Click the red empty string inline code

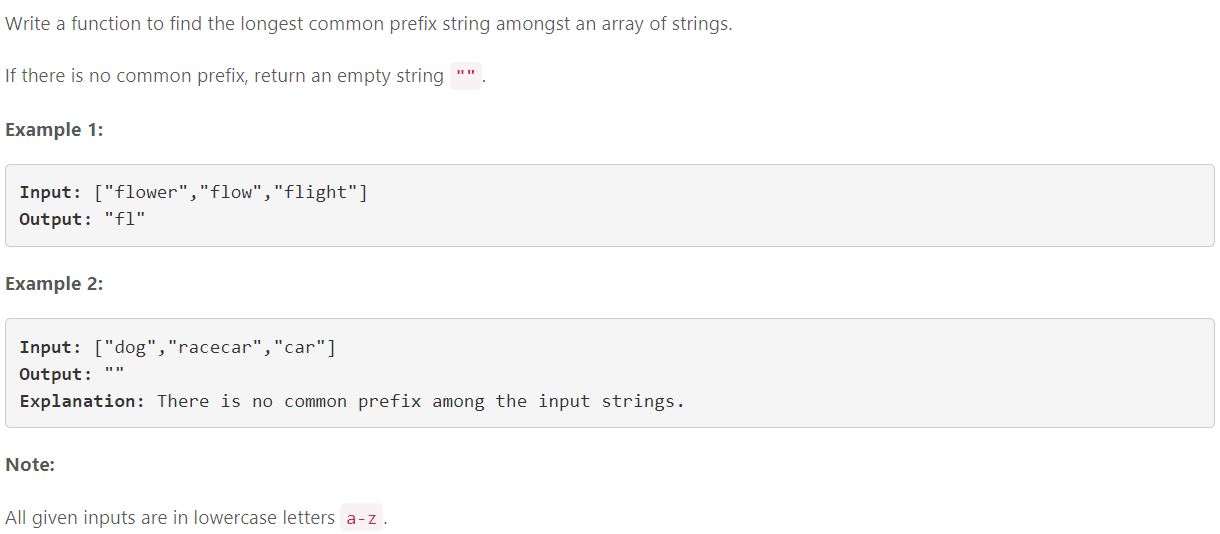[466, 76]
